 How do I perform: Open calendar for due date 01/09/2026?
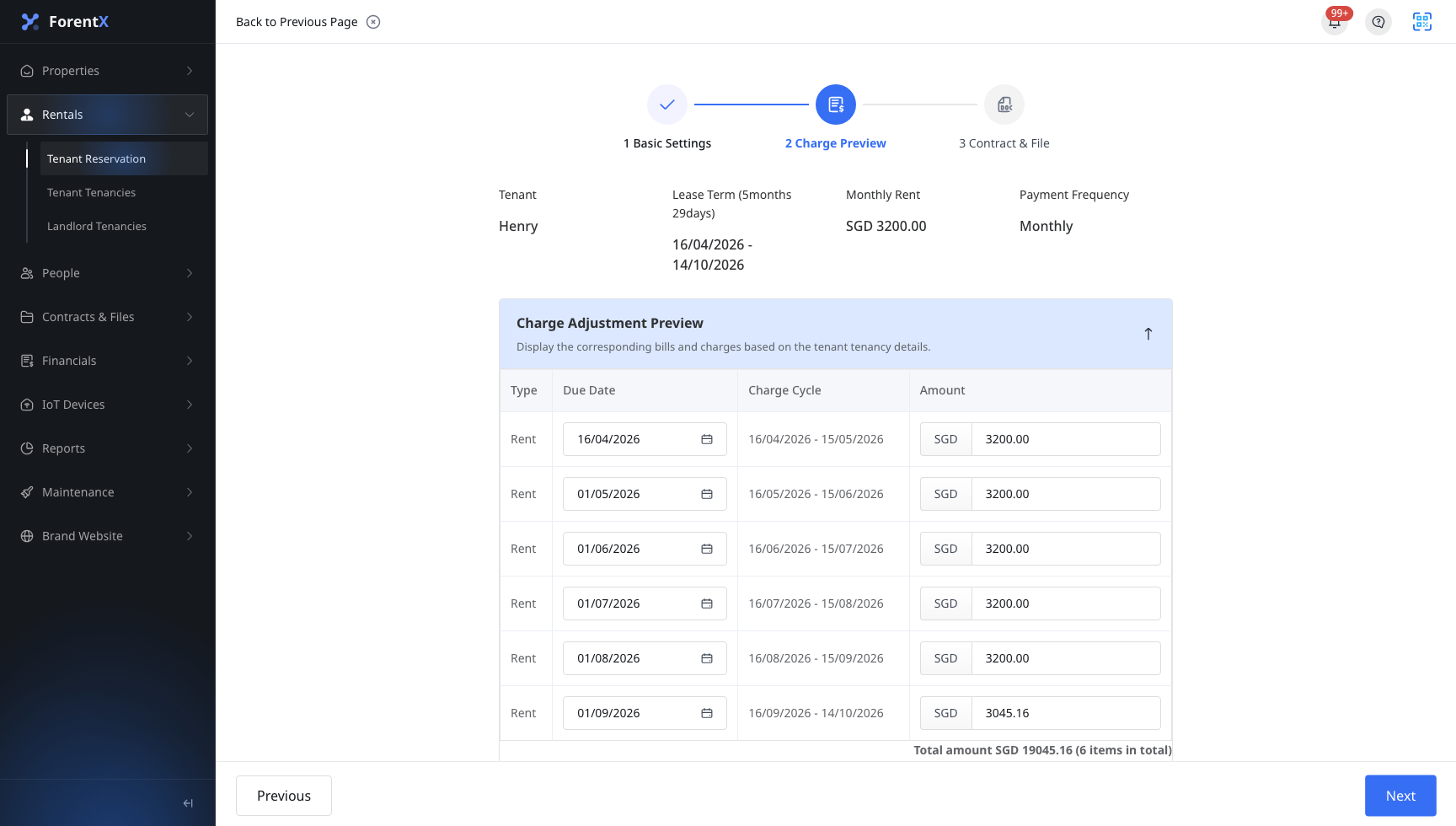tap(707, 713)
